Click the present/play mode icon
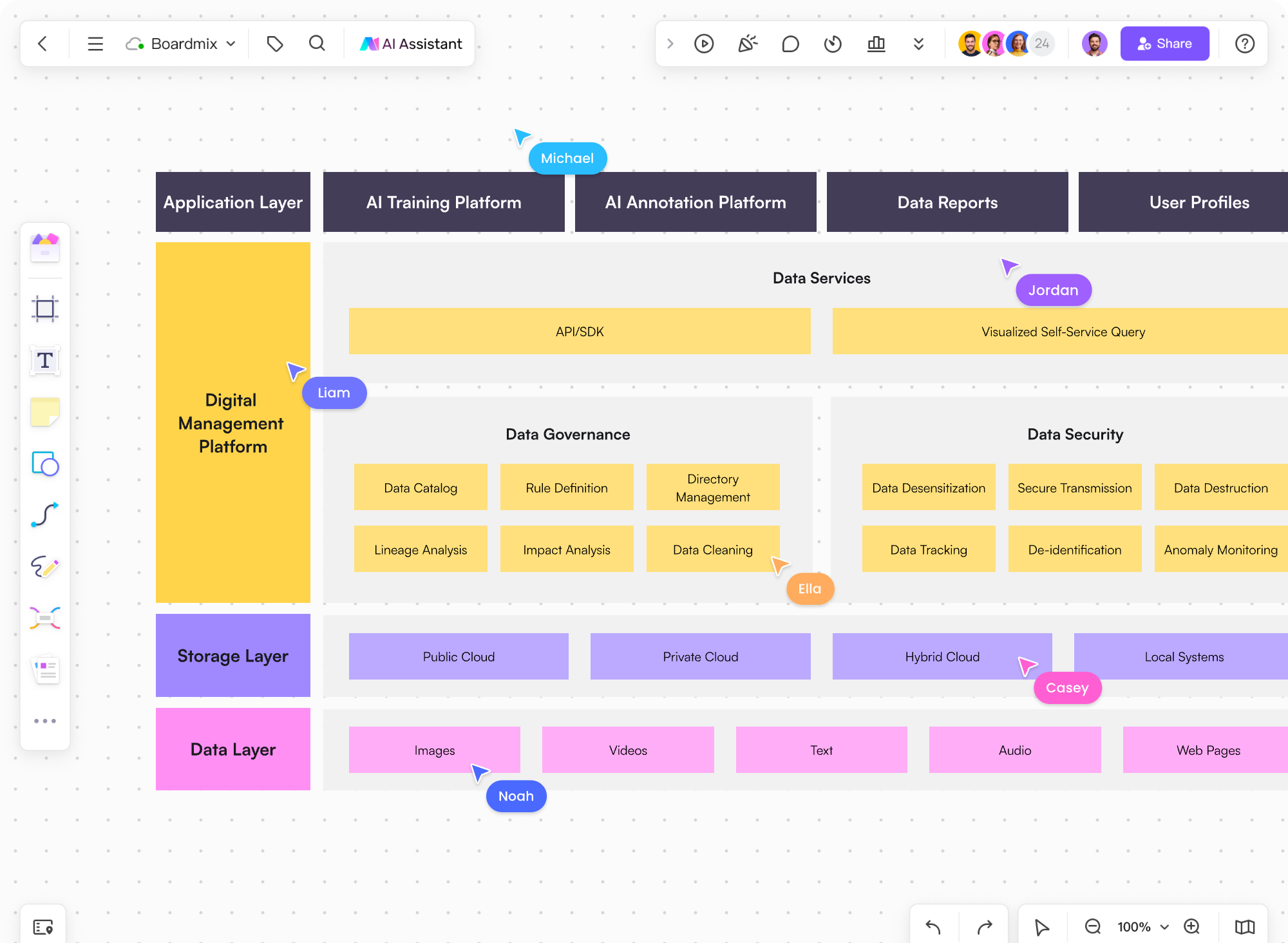The width and height of the screenshot is (1288, 943). 704,44
